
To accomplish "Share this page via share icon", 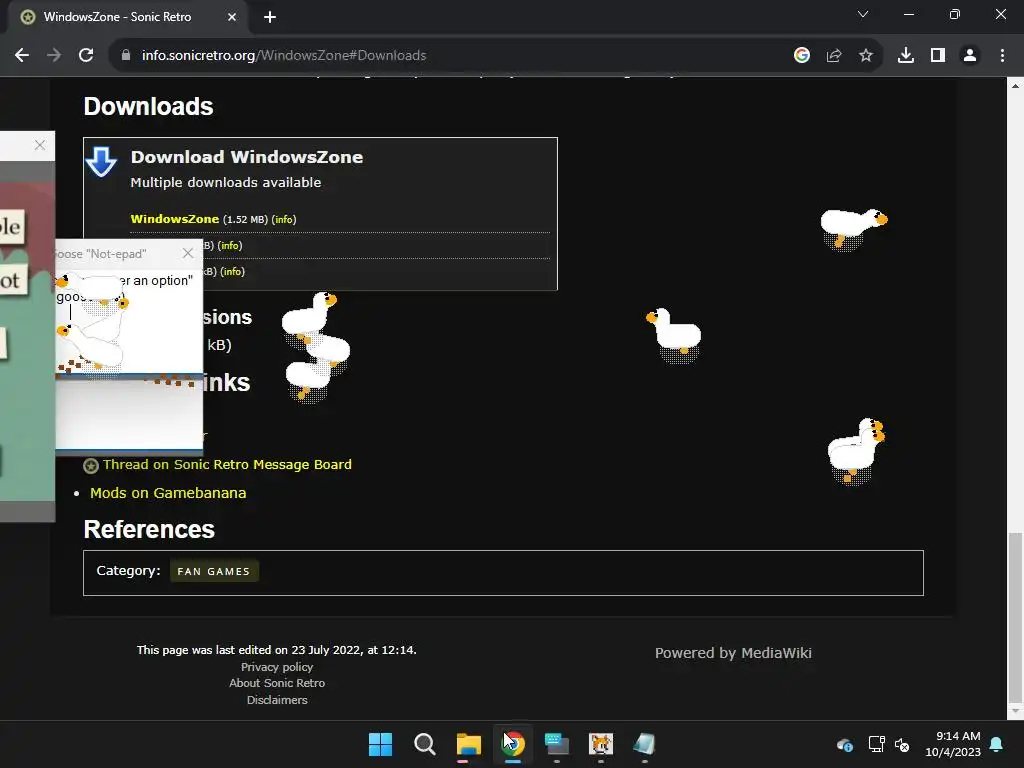I will 834,56.
